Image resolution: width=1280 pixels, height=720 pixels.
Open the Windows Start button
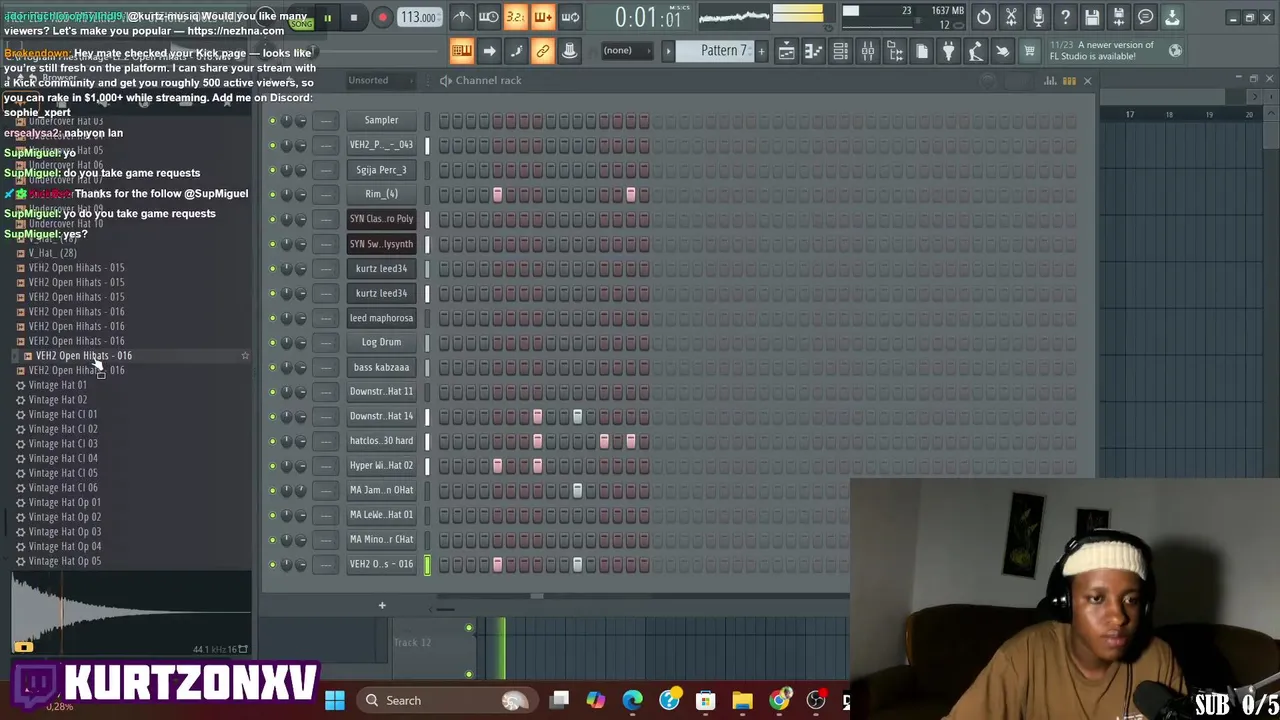click(334, 700)
